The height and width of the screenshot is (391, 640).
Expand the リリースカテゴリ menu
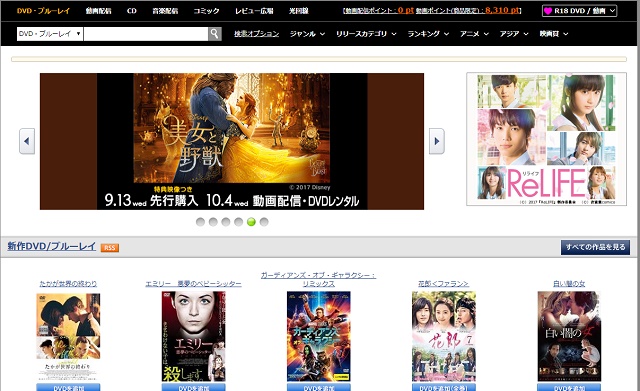[366, 34]
